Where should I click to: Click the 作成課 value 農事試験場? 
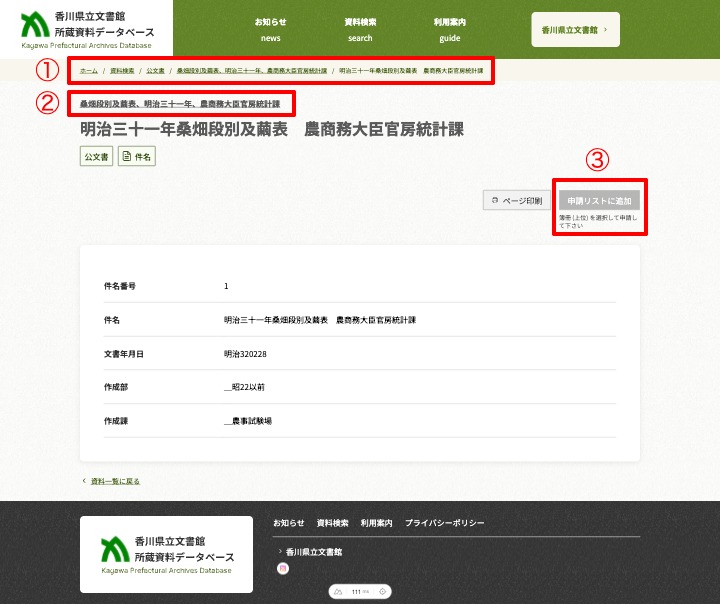pos(248,421)
